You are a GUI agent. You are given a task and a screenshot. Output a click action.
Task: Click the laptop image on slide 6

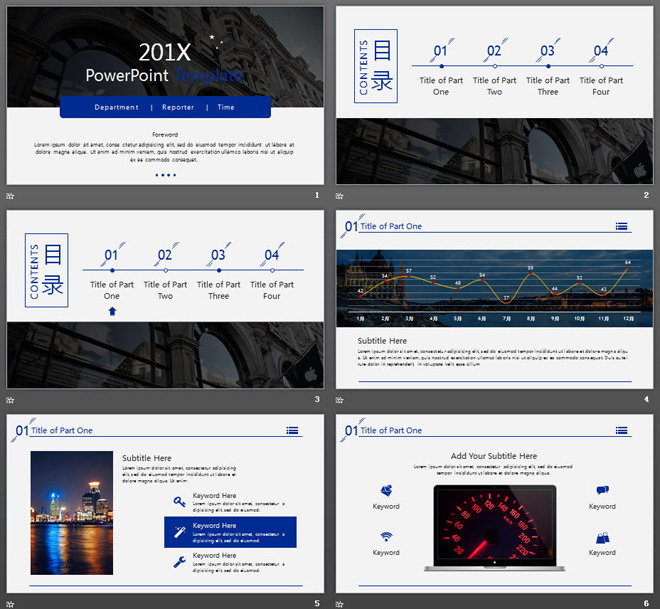coord(495,528)
